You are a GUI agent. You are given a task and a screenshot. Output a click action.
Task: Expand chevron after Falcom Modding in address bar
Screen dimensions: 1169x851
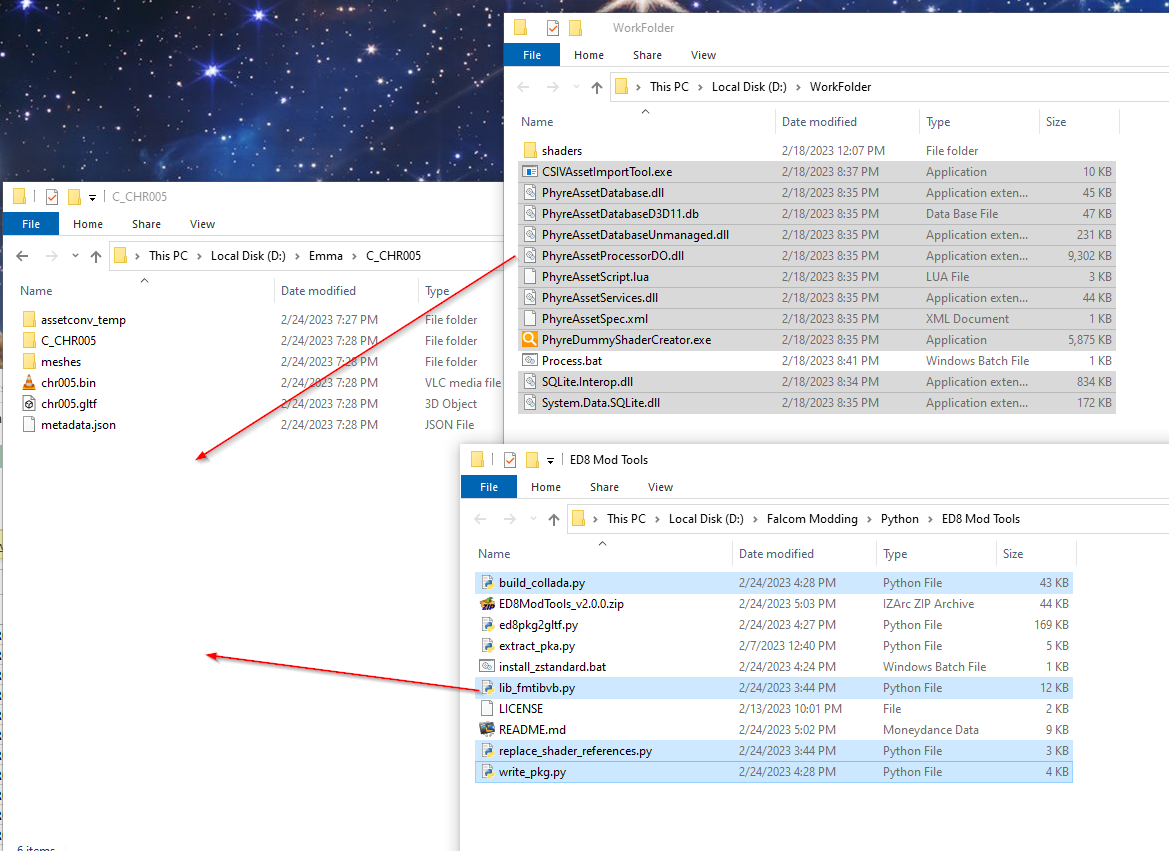[869, 519]
